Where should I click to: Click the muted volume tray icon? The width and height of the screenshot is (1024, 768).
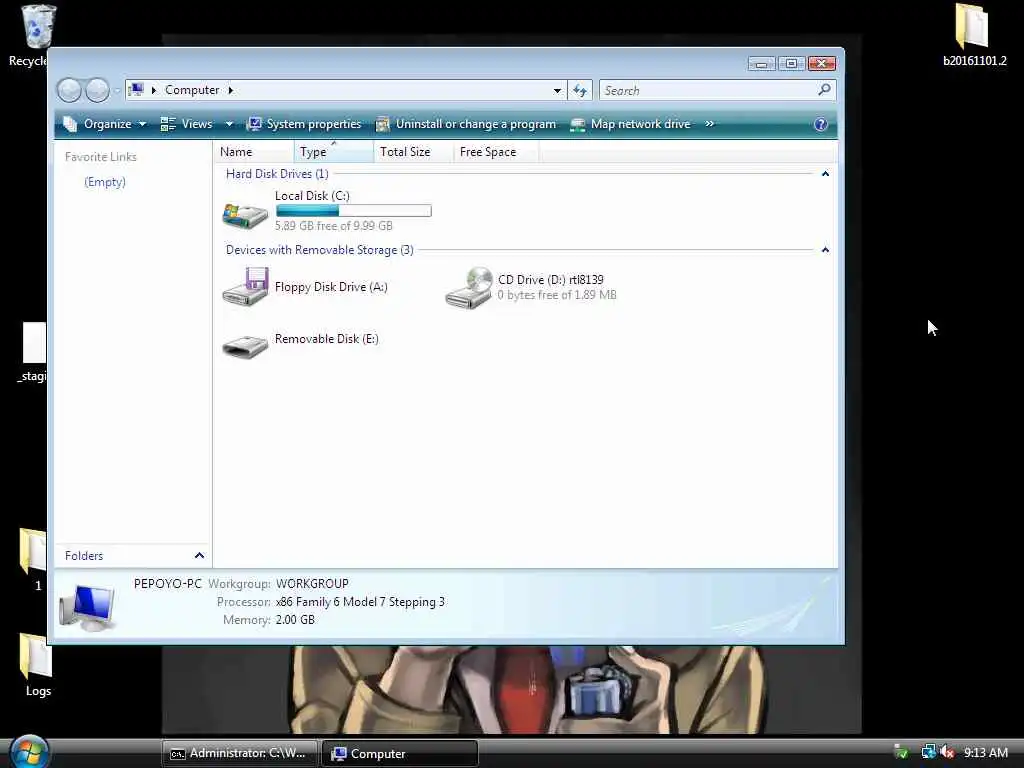(x=948, y=752)
